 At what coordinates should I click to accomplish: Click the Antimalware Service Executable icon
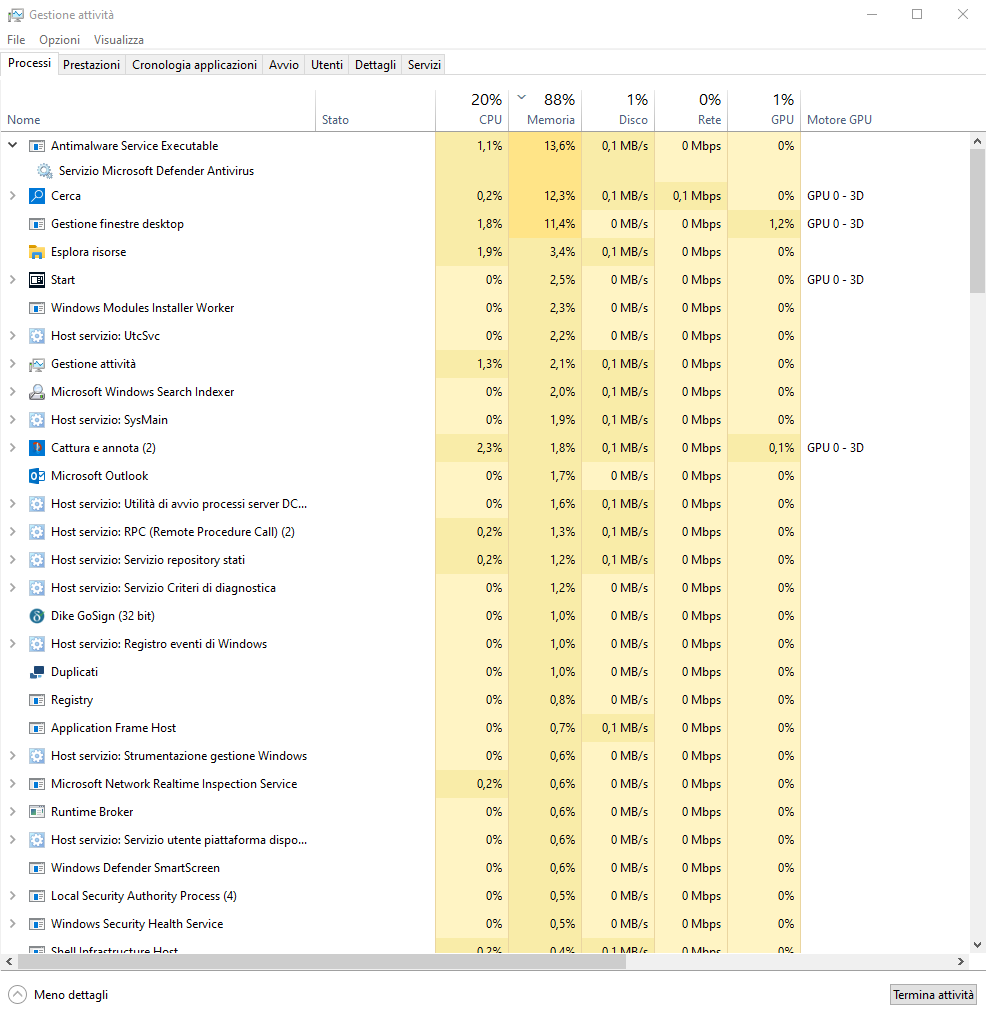coord(37,146)
